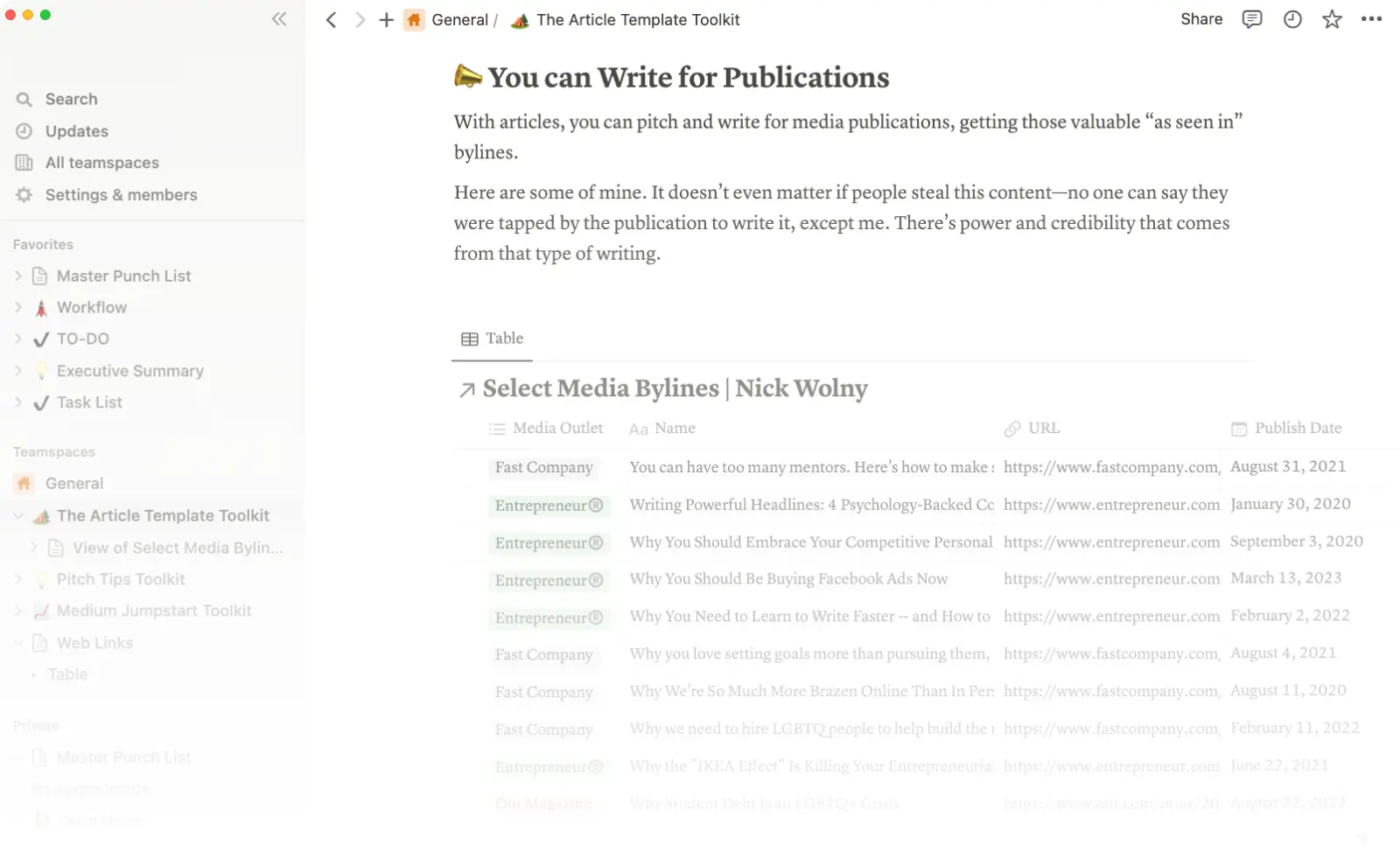Expand the Pitch Tips Toolkit item

17,579
